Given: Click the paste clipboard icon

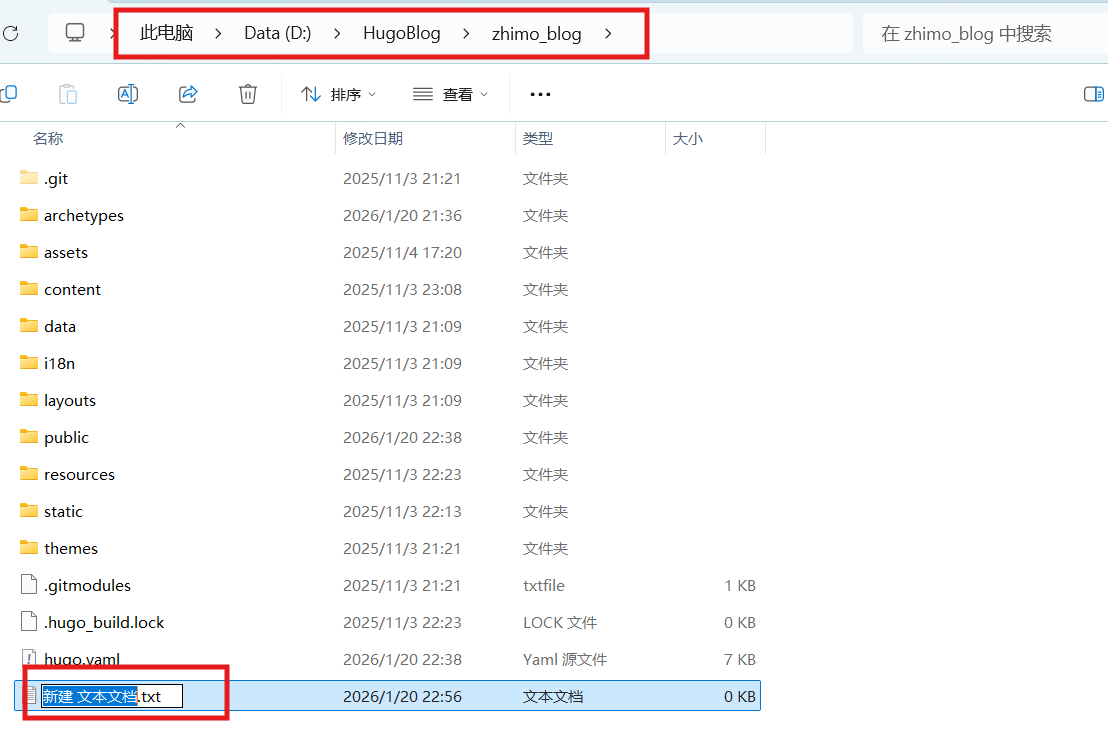Looking at the screenshot, I should click(x=68, y=94).
